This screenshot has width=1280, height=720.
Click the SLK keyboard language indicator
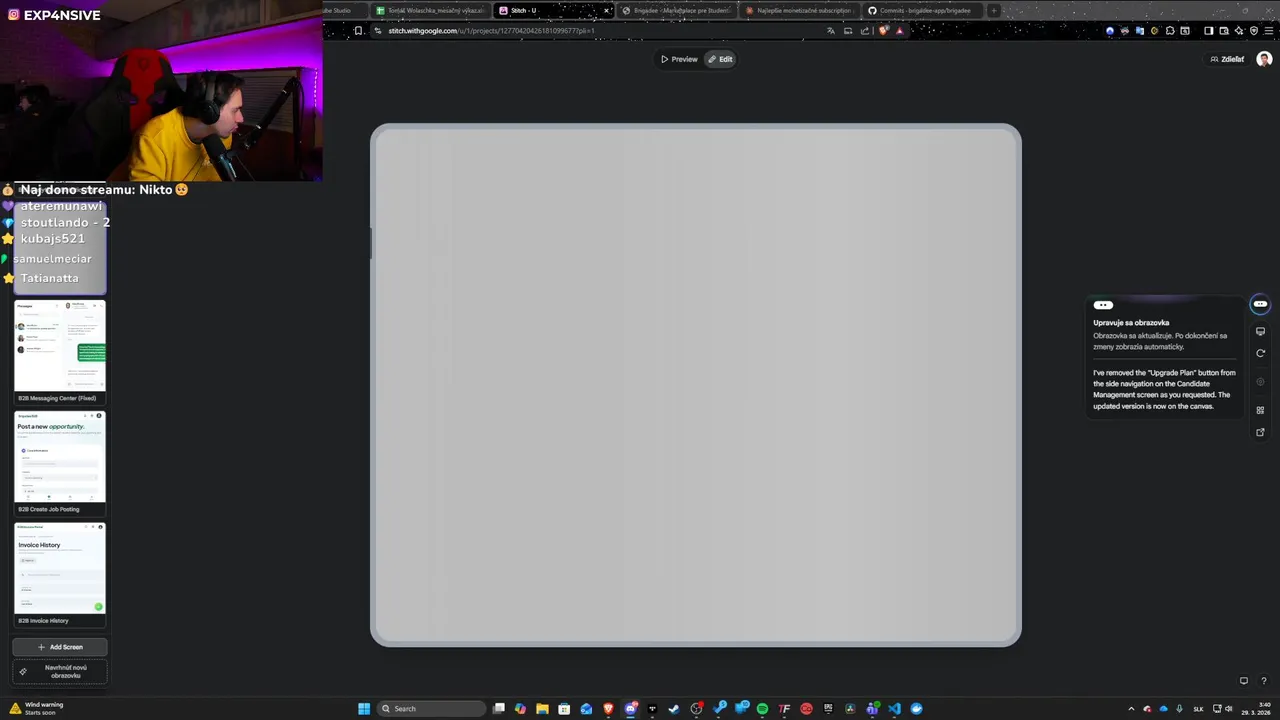(1198, 709)
